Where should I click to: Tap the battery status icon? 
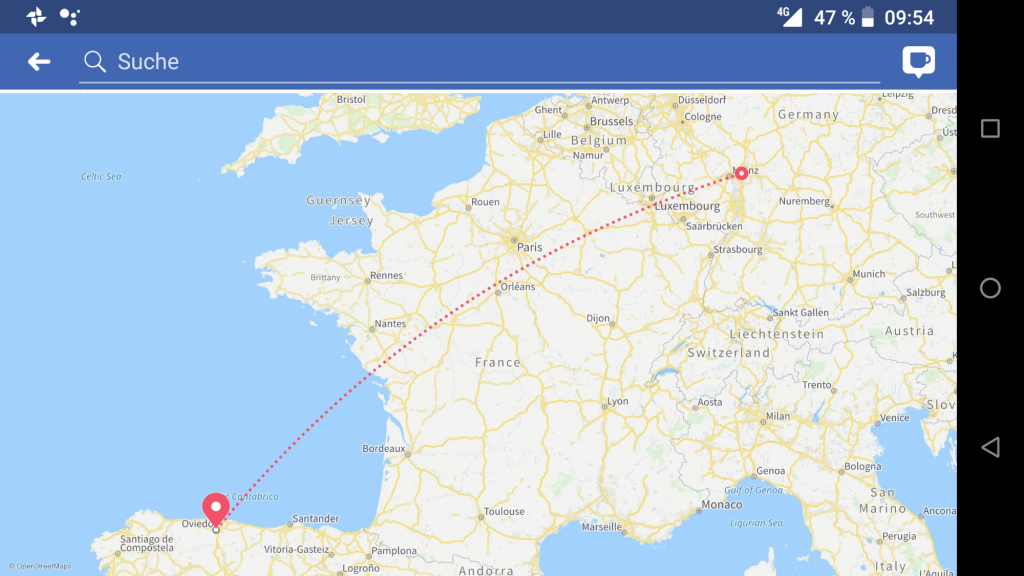tap(868, 17)
